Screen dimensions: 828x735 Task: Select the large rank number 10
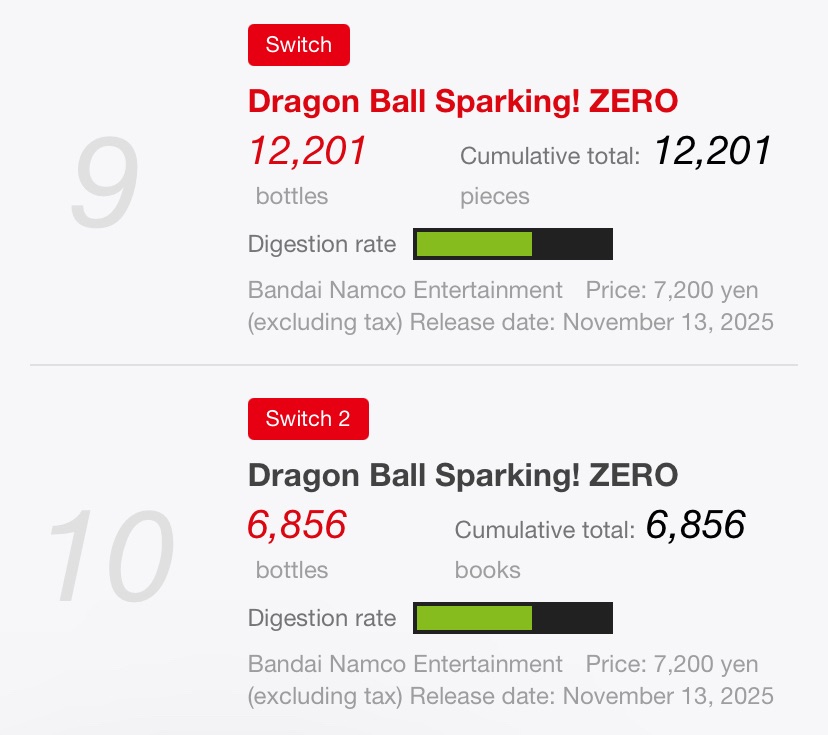[110, 556]
